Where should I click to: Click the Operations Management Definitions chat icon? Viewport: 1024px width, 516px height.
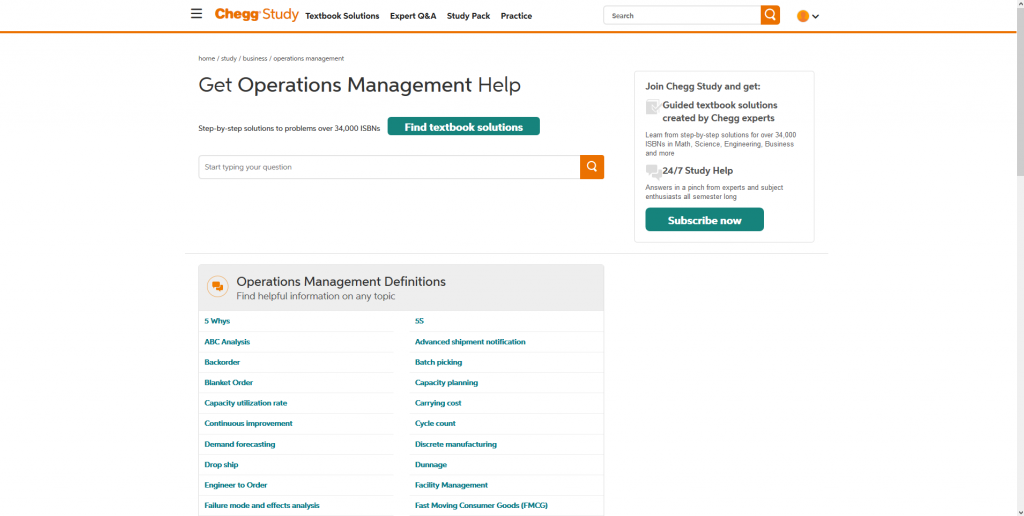217,287
